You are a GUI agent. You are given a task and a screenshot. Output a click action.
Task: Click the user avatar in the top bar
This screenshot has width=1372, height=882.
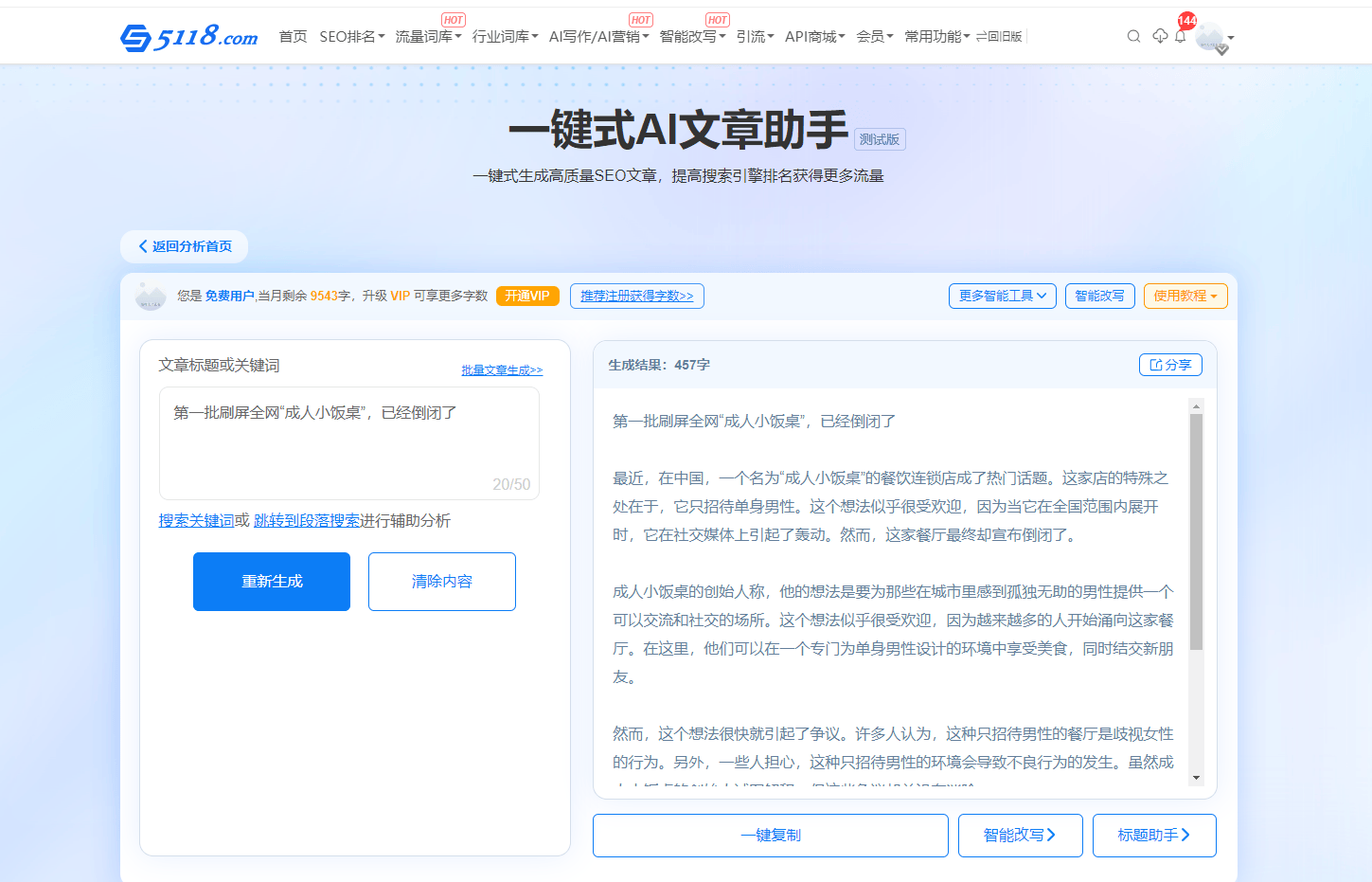click(x=1210, y=38)
